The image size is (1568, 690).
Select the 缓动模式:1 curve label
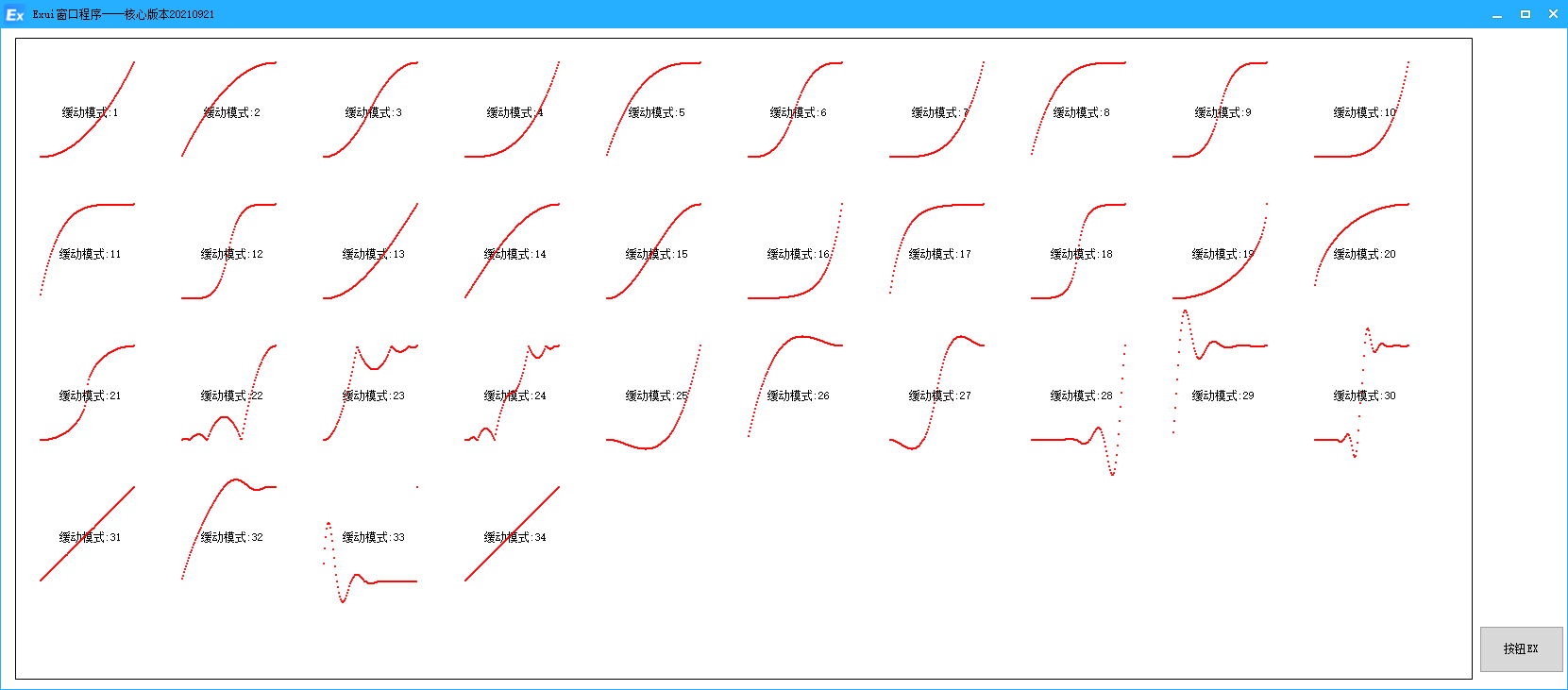[x=91, y=112]
